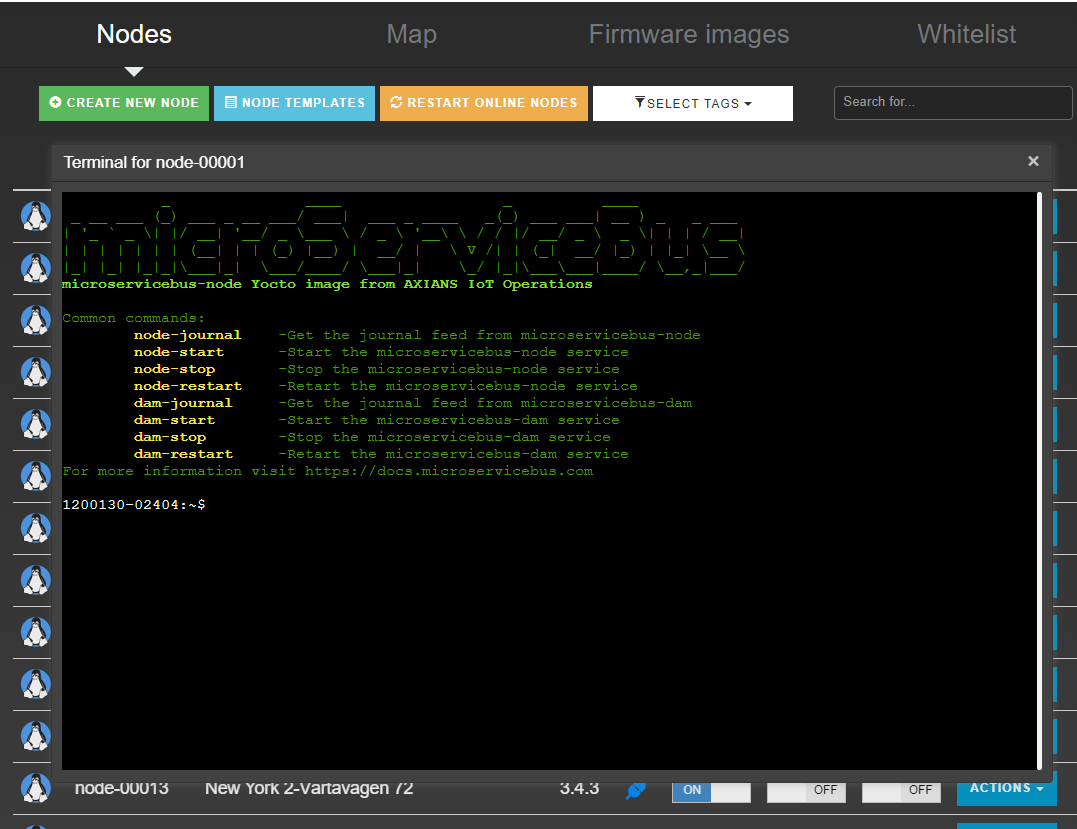
Task: Click version number 3.4.3
Action: click(579, 788)
